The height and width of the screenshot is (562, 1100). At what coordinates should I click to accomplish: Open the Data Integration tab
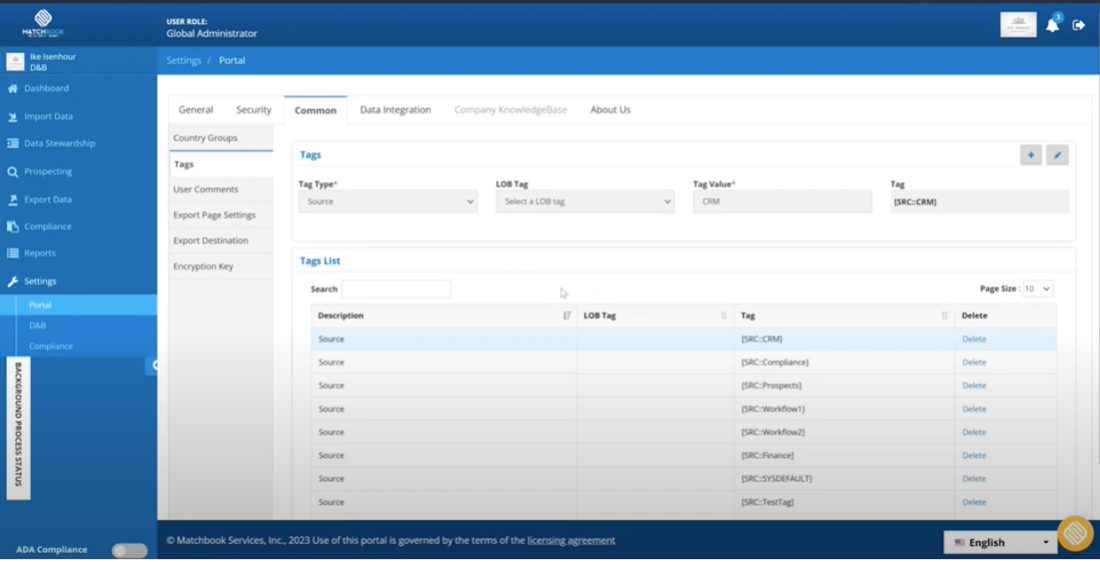[396, 109]
